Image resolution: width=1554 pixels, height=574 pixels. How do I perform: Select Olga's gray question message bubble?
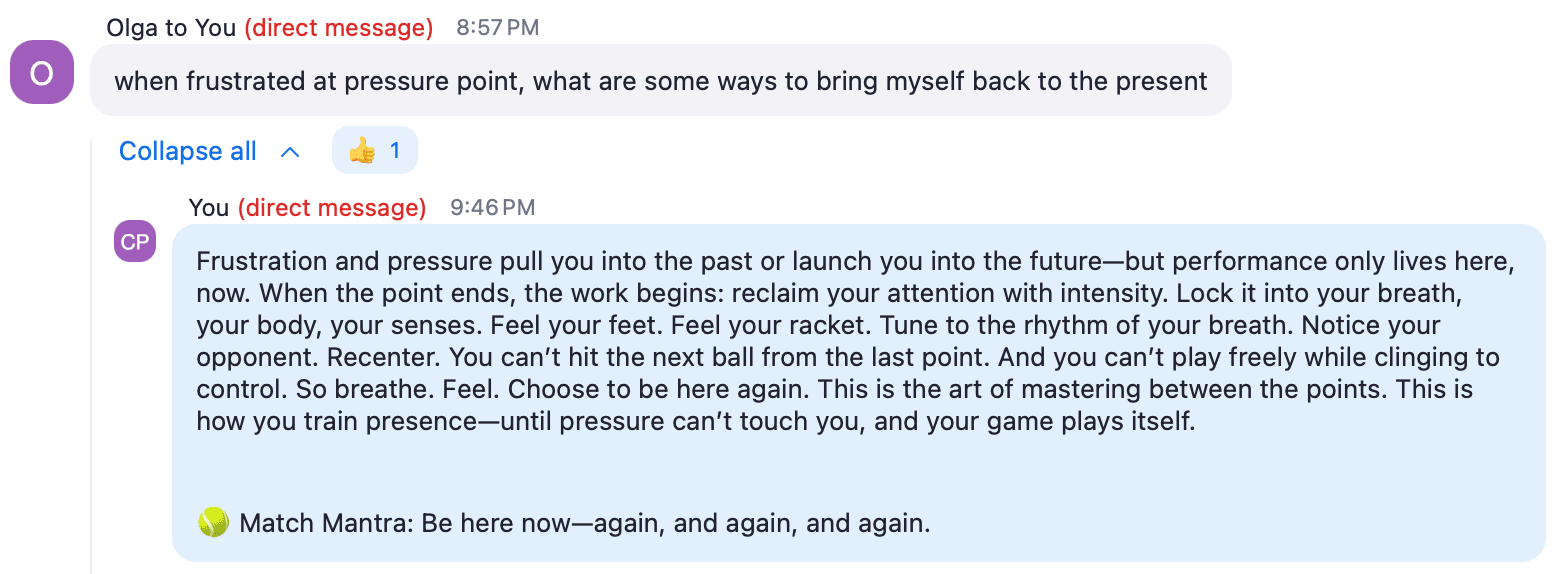click(x=661, y=80)
